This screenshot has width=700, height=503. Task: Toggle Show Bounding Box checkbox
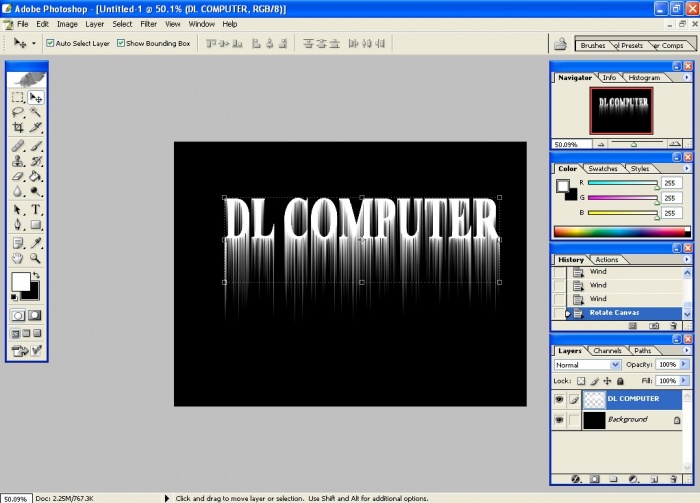point(121,43)
